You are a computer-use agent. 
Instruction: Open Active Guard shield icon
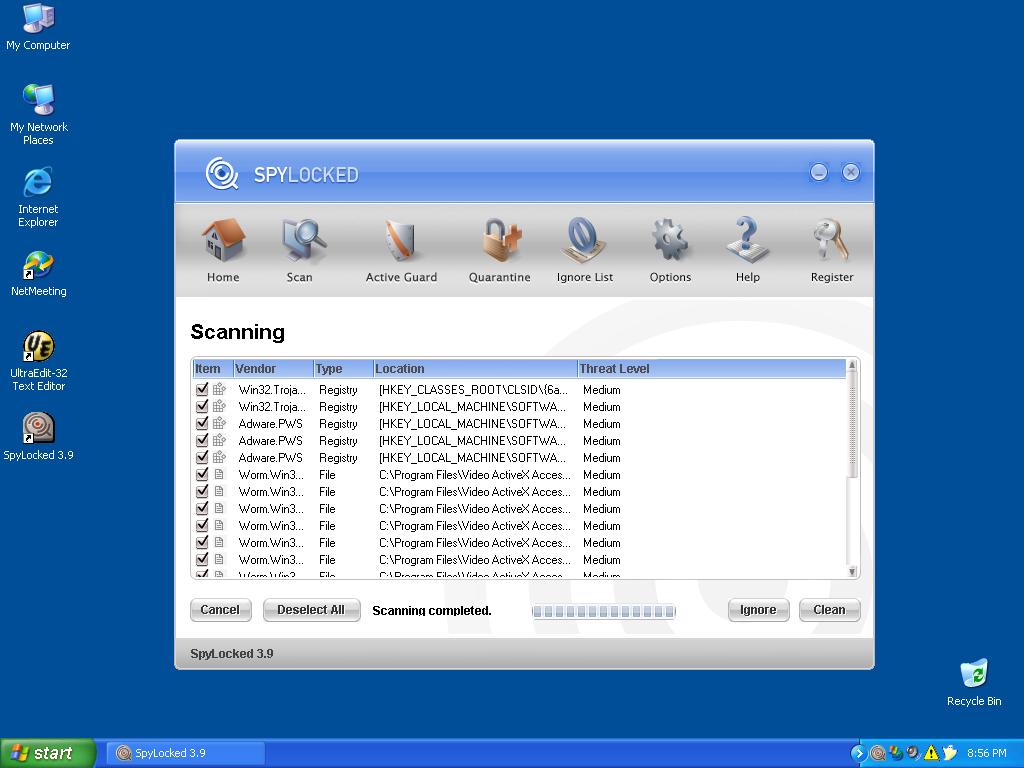(x=401, y=242)
